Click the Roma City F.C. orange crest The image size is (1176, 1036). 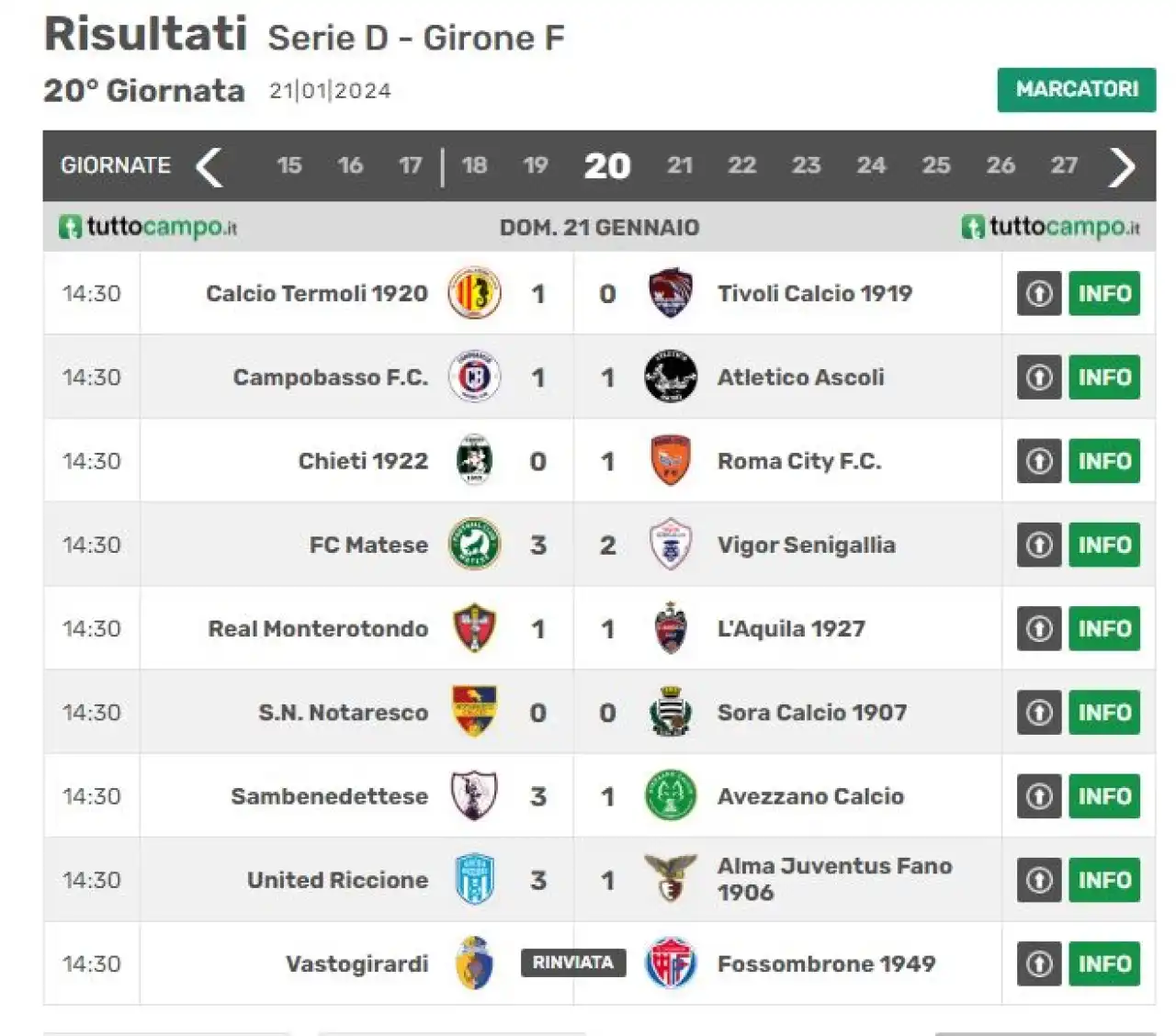pyautogui.click(x=670, y=460)
